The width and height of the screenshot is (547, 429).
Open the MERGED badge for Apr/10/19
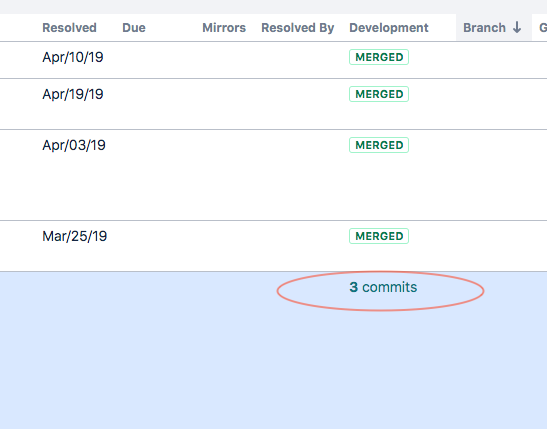click(x=379, y=57)
